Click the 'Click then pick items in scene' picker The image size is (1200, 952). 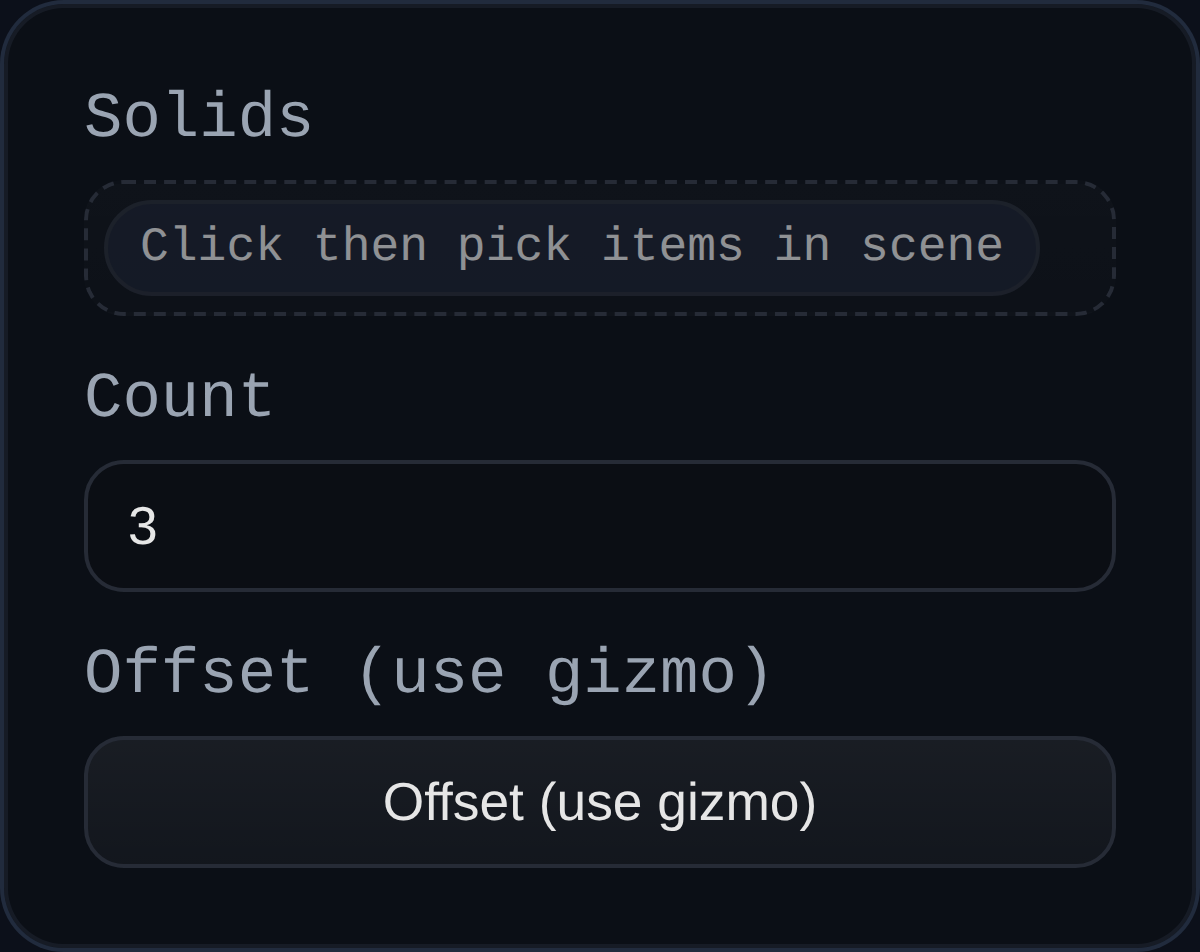click(x=572, y=245)
